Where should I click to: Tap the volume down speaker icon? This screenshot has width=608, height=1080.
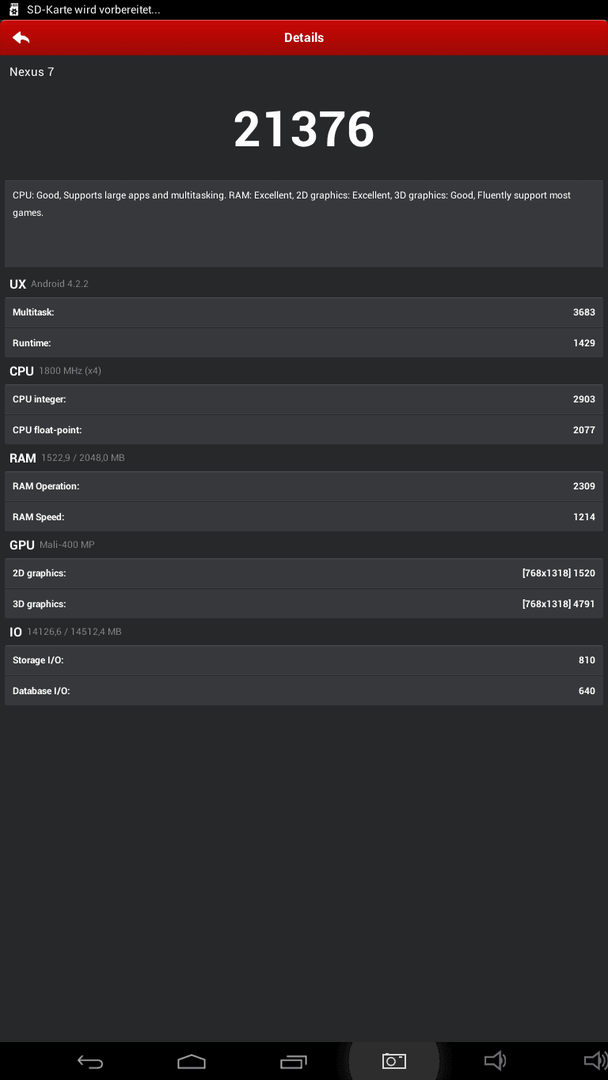tap(495, 1061)
